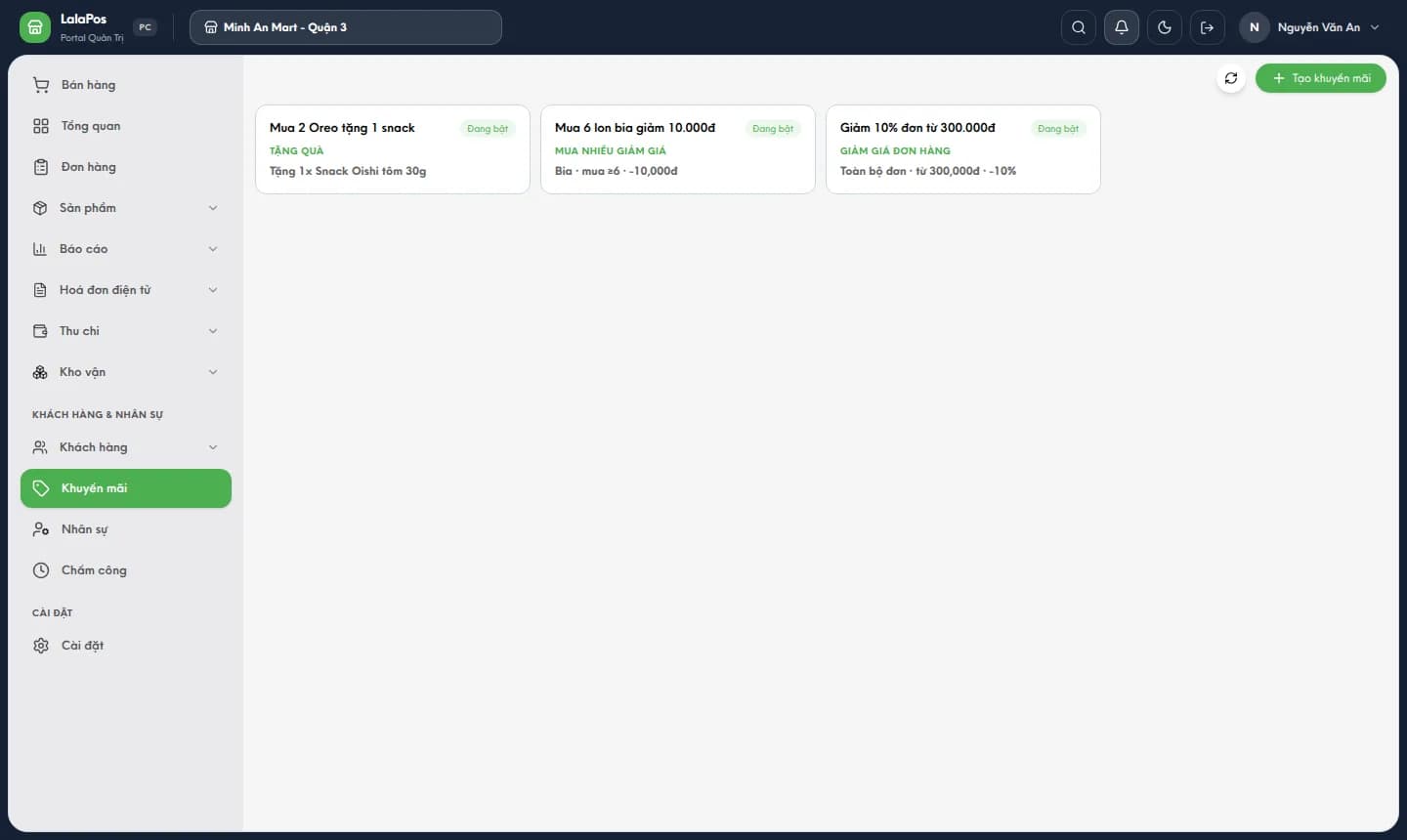Refresh the promotions list
The height and width of the screenshot is (840, 1407).
coord(1231,78)
